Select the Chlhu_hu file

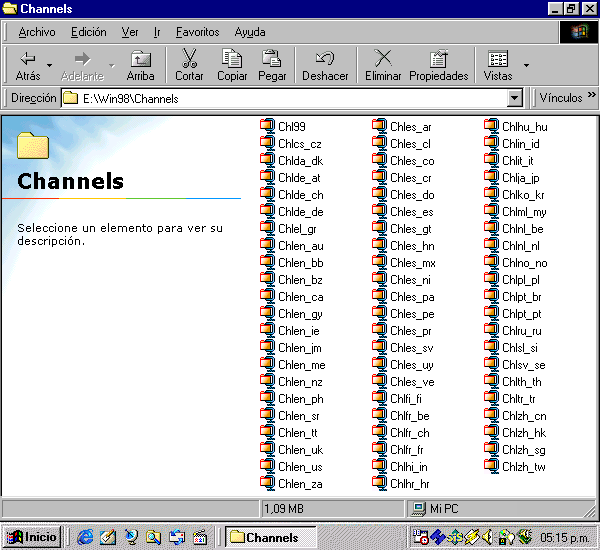coord(516,127)
